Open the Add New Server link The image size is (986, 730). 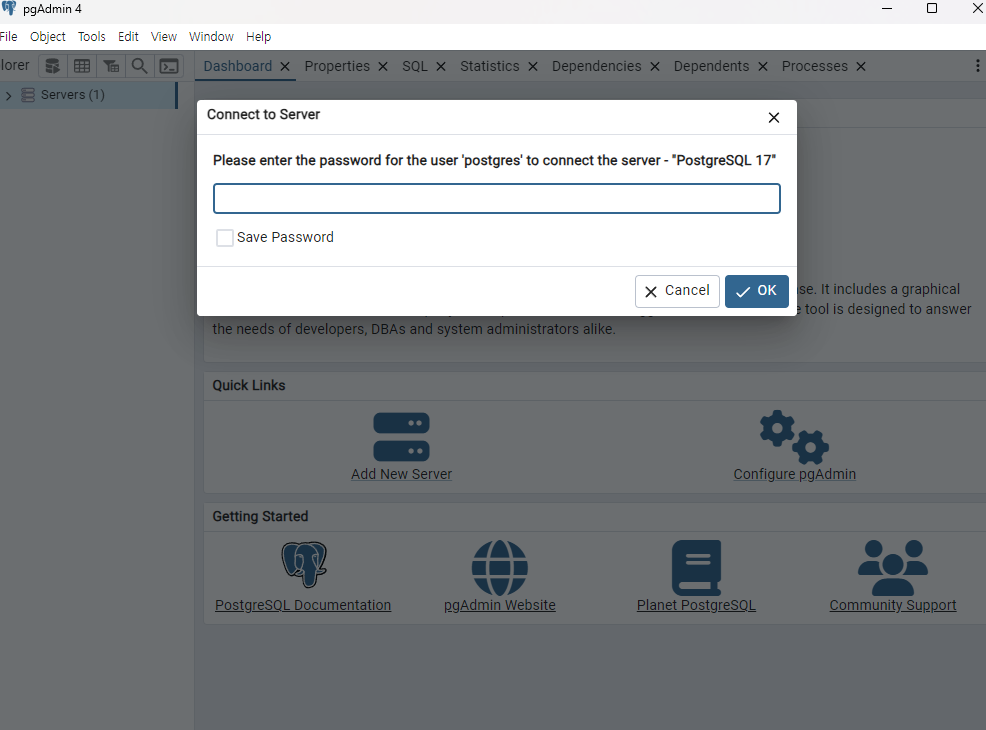tap(401, 474)
